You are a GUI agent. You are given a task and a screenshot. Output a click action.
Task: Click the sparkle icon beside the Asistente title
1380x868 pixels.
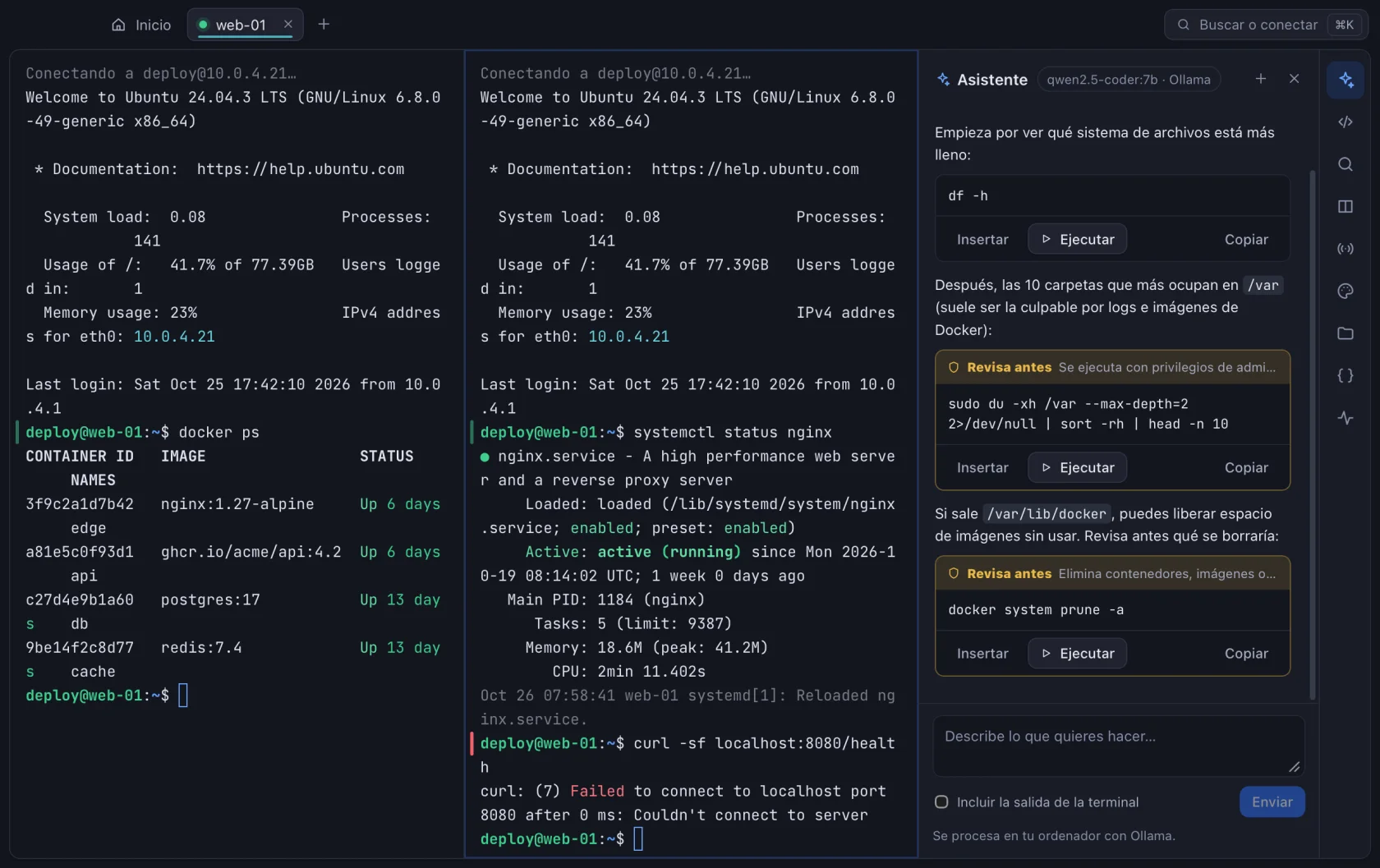(944, 80)
